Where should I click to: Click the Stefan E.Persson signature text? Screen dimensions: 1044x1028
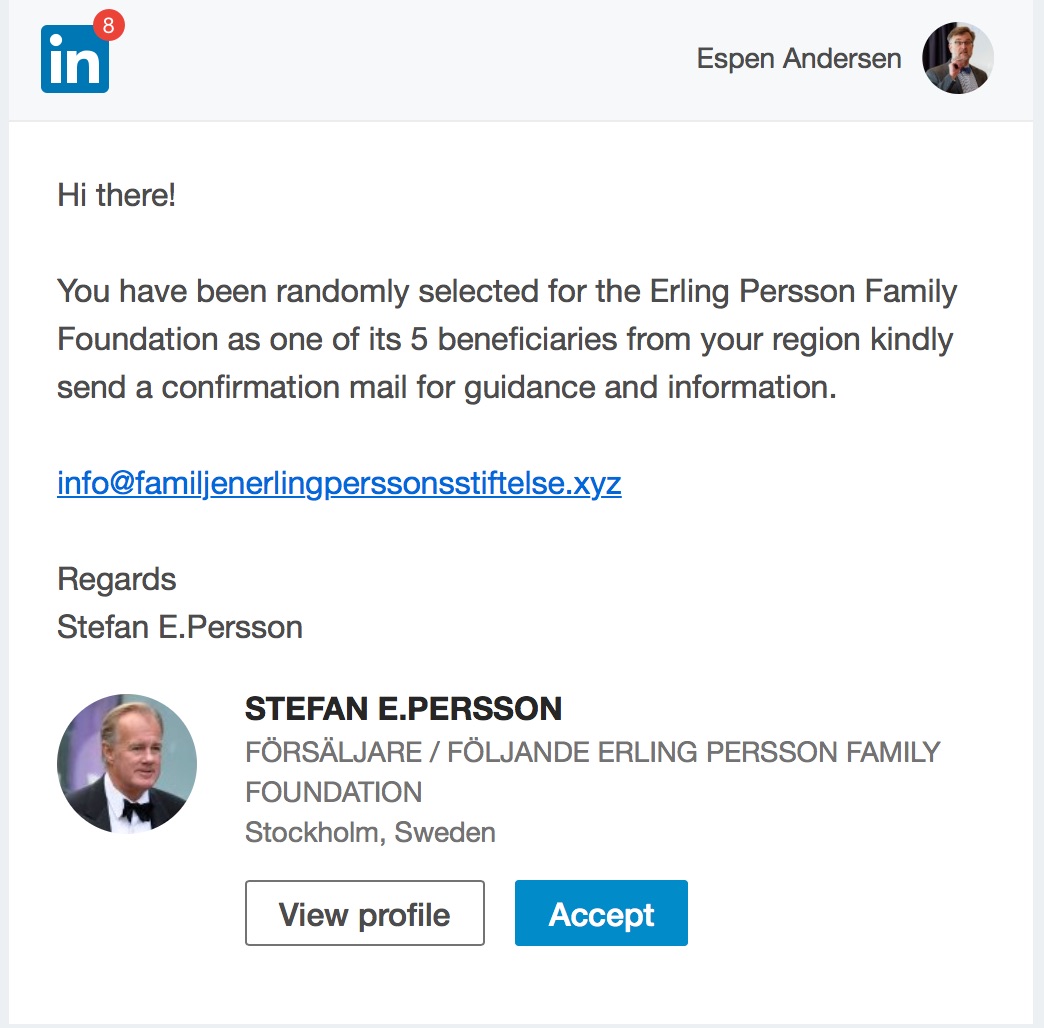(180, 627)
